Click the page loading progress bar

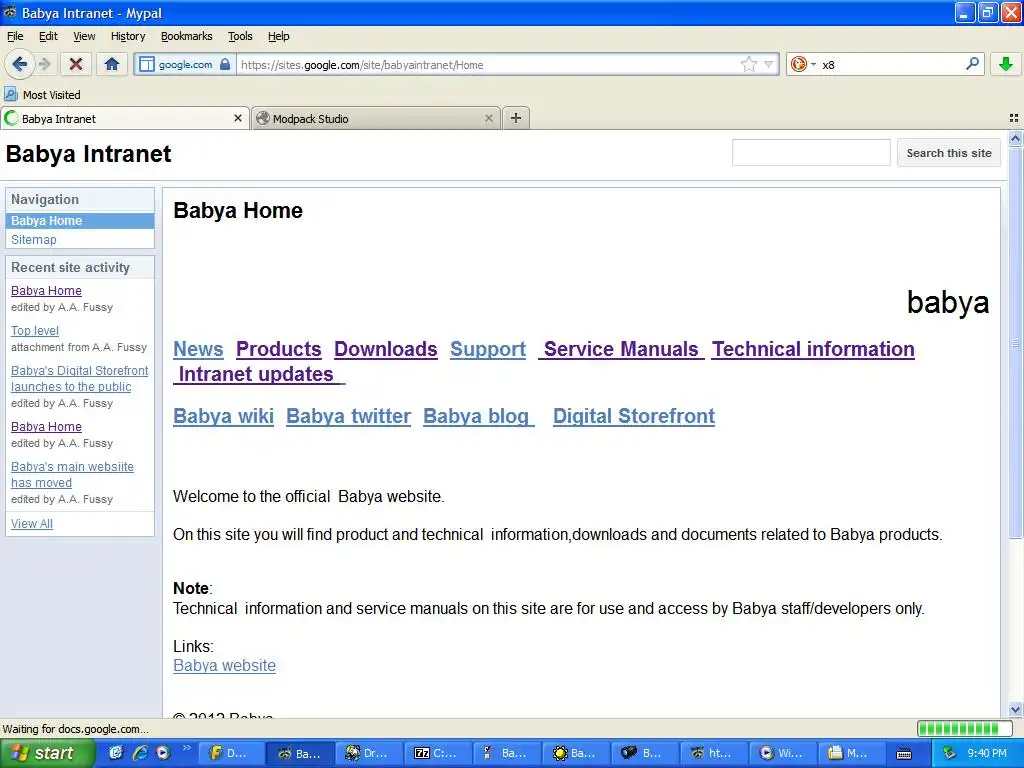pyautogui.click(x=966, y=728)
